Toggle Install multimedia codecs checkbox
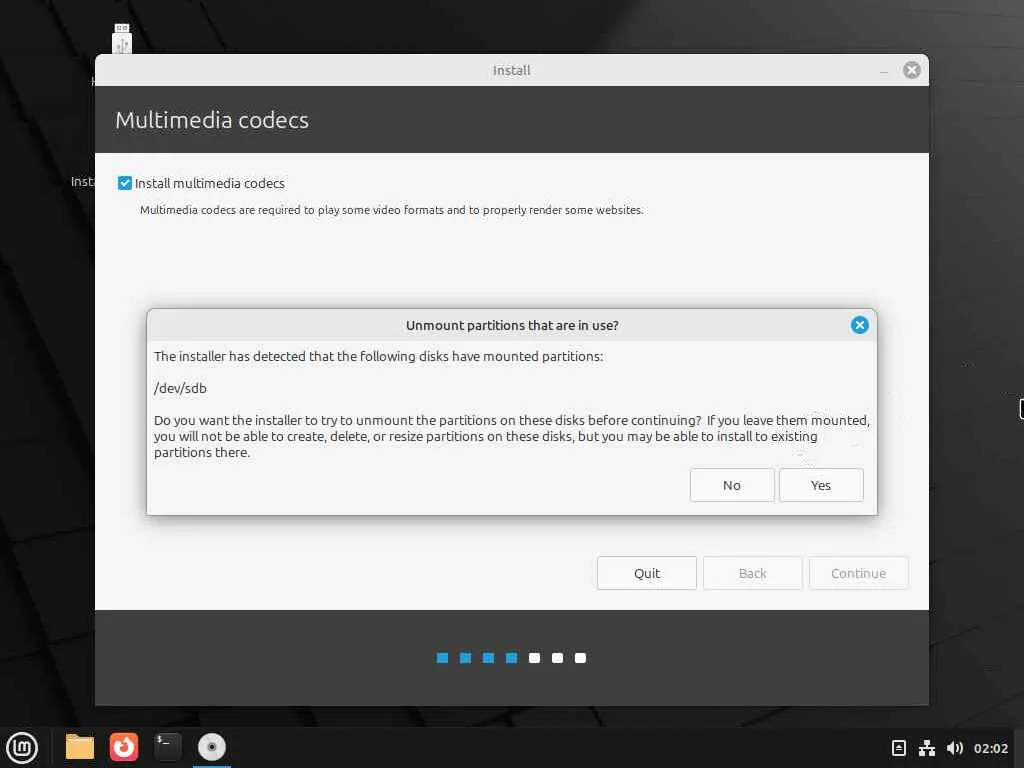The image size is (1024, 768). tap(125, 184)
